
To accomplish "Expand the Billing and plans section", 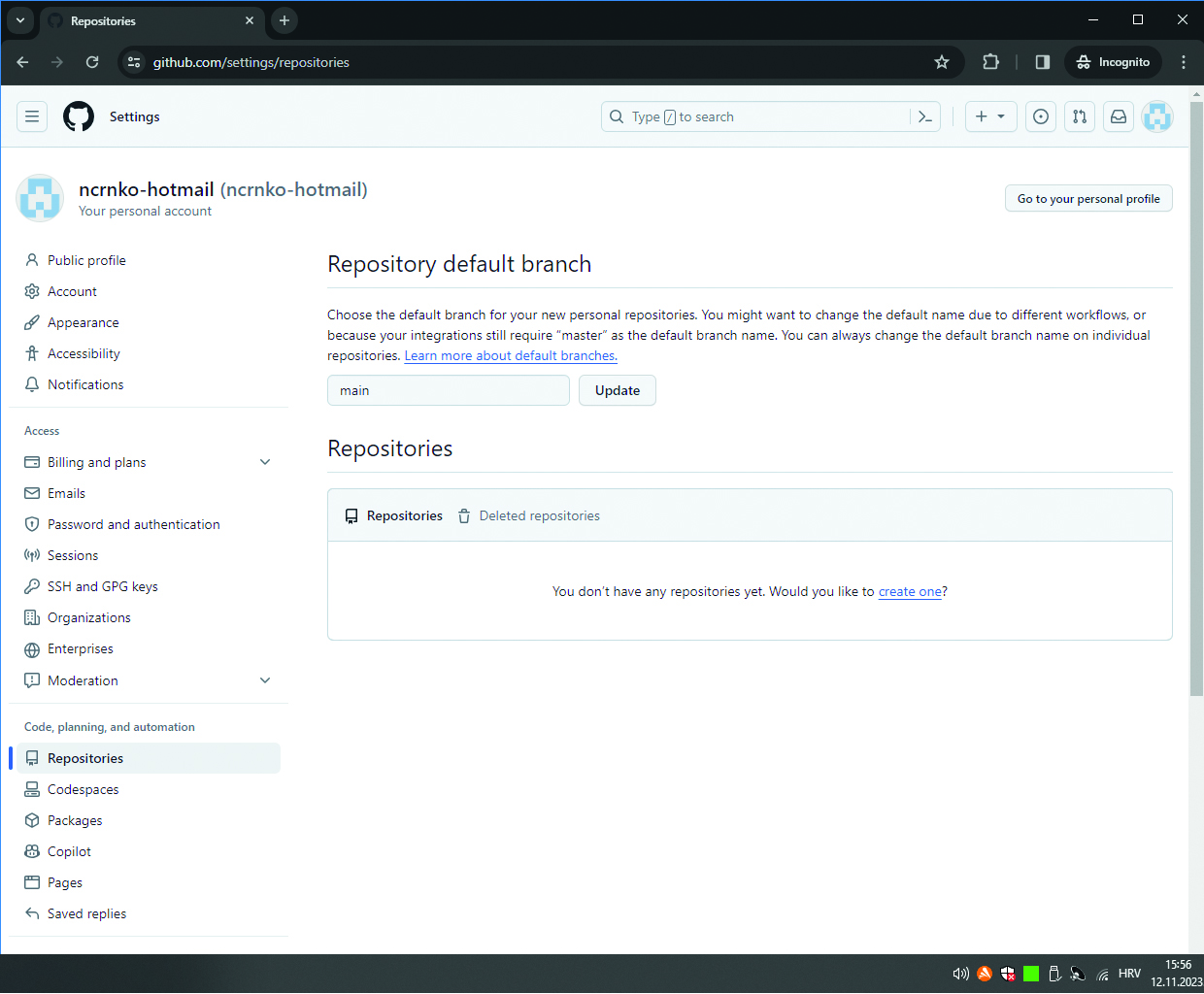I will pos(265,462).
